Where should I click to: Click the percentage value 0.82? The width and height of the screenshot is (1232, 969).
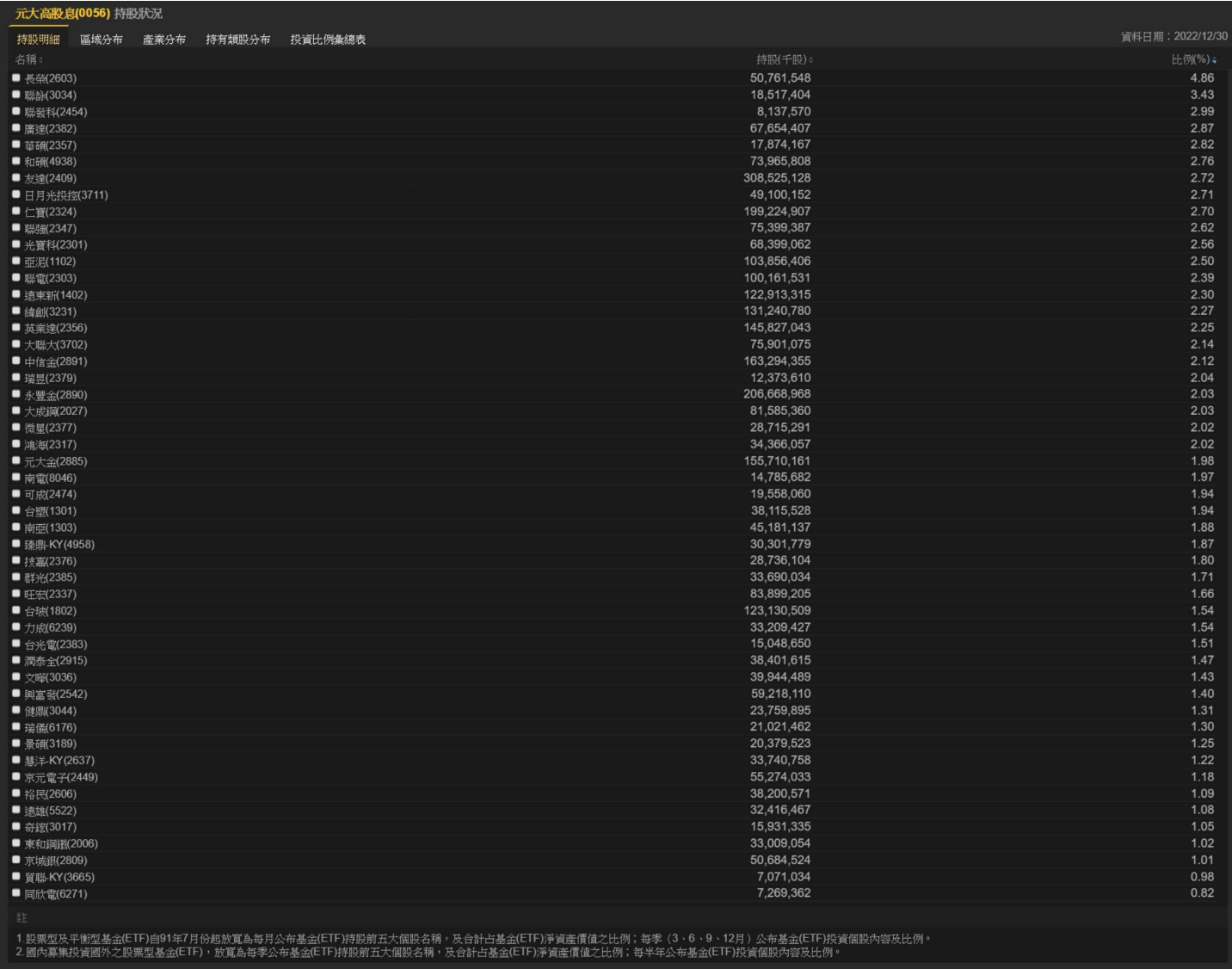pyautogui.click(x=1202, y=893)
